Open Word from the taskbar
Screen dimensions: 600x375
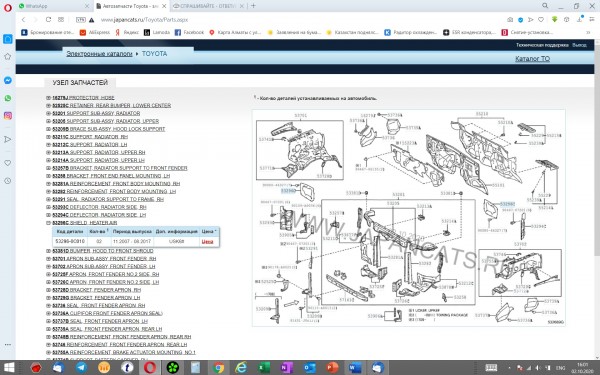coord(355,368)
